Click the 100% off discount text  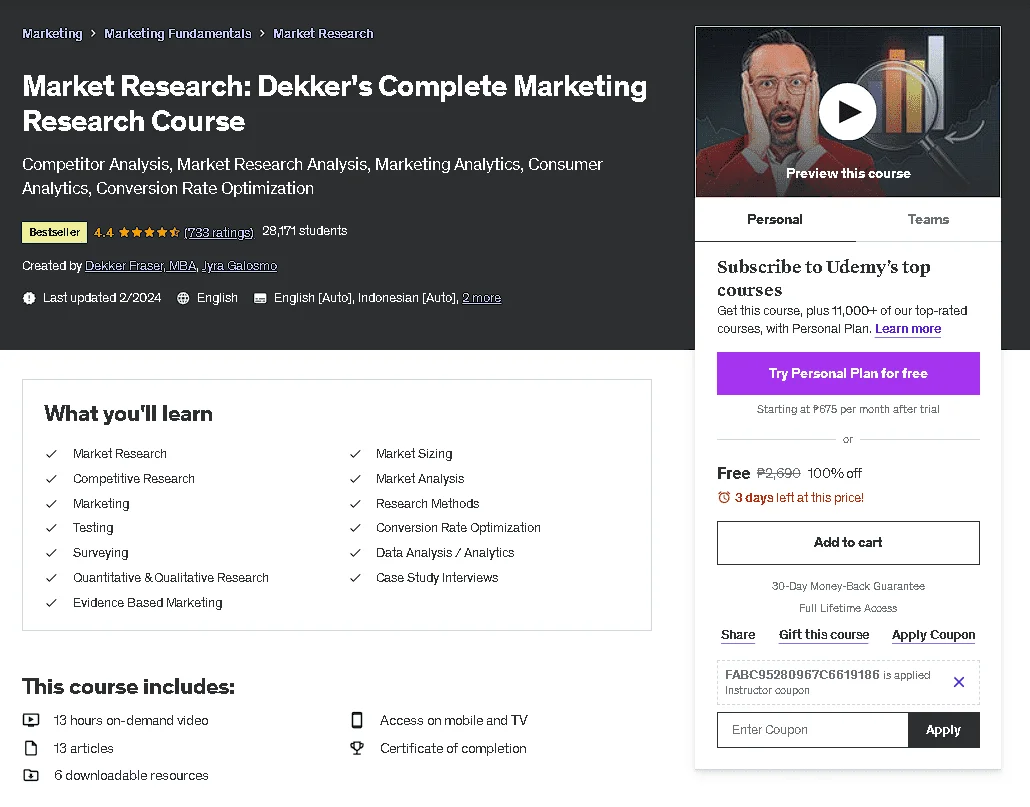(834, 473)
